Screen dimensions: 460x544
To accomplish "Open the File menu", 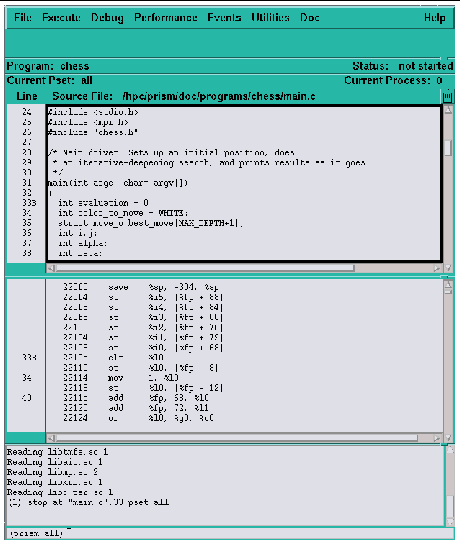I will (x=23, y=17).
